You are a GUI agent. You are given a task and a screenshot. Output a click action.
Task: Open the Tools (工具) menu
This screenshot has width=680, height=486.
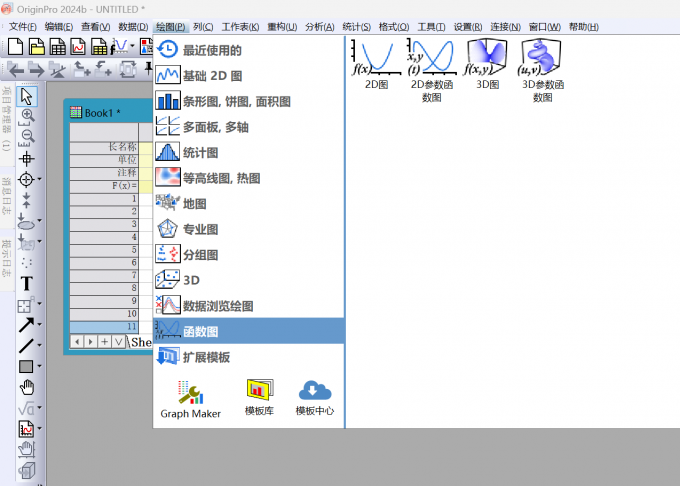(x=431, y=27)
